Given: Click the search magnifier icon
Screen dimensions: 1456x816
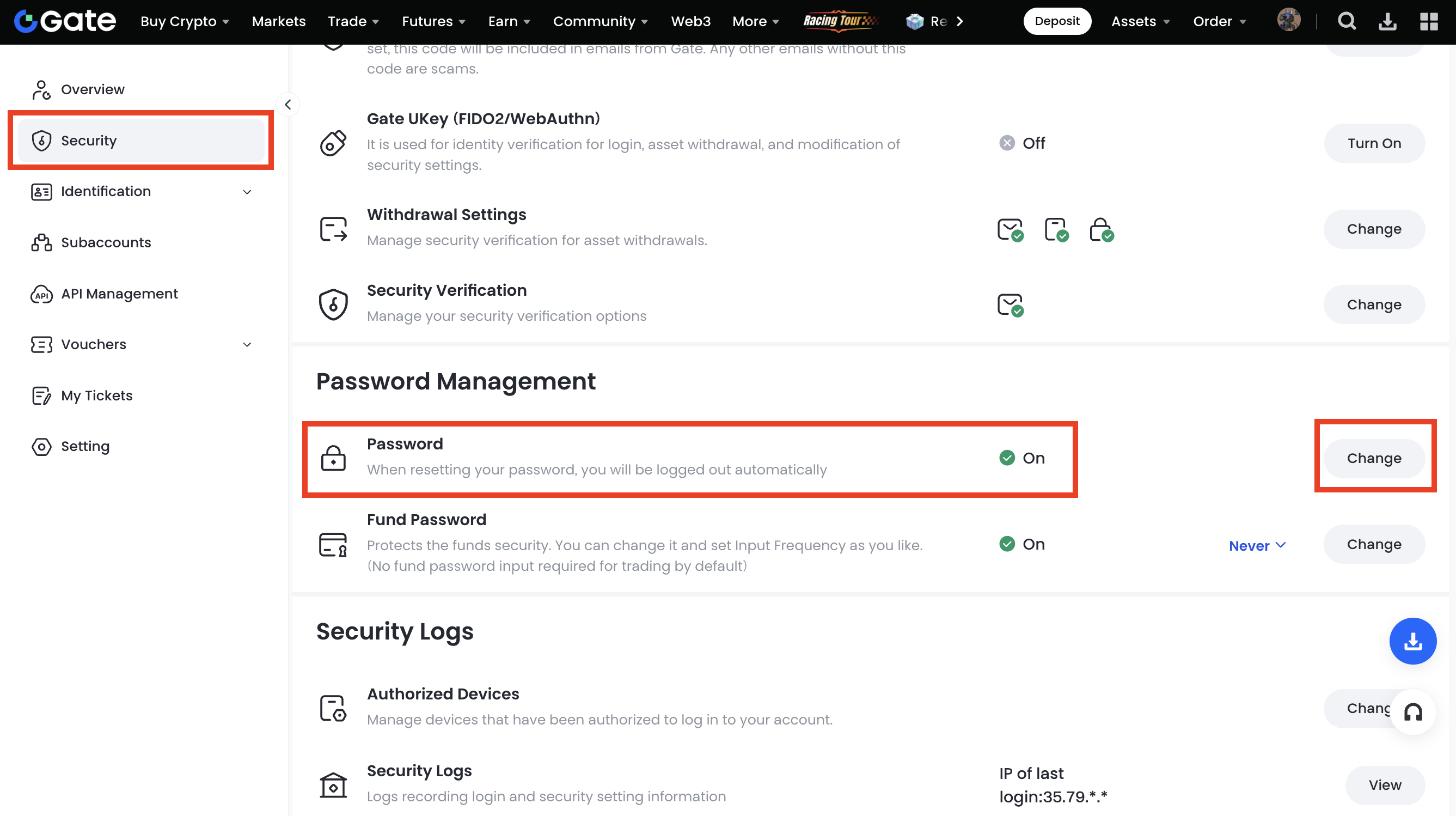Looking at the screenshot, I should (x=1347, y=21).
